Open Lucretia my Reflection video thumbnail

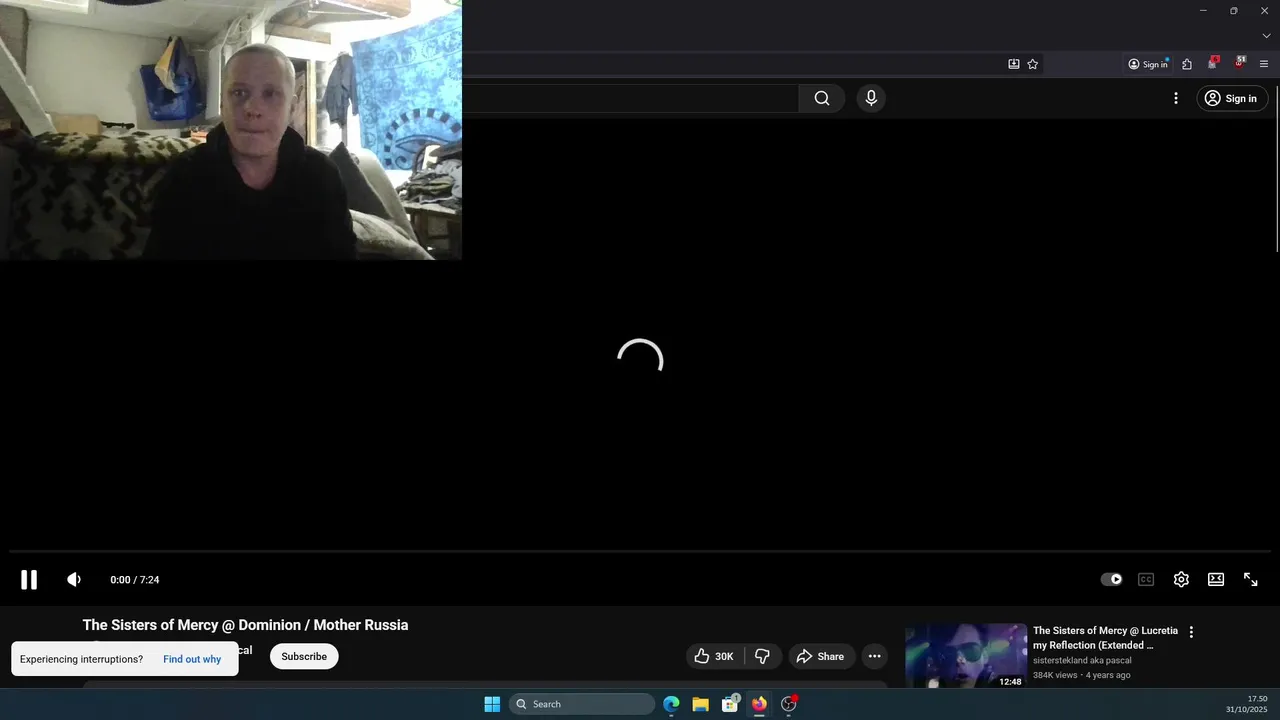click(x=966, y=656)
